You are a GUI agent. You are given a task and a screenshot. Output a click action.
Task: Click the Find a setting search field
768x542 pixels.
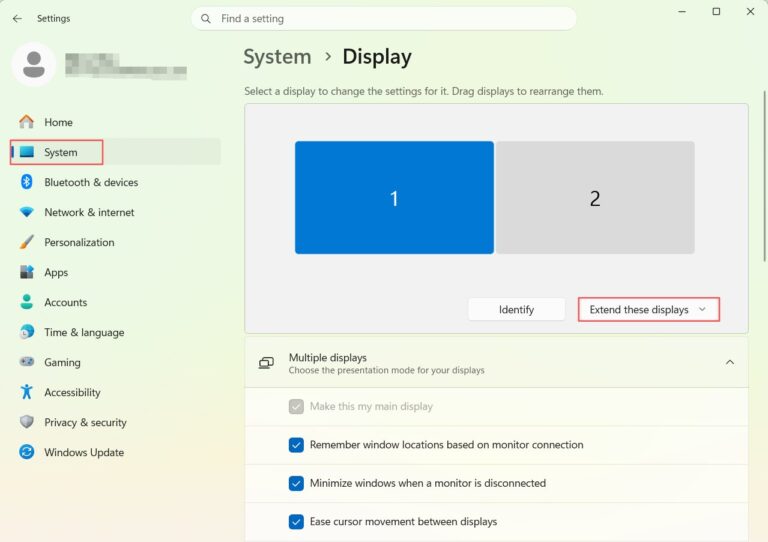[384, 19]
